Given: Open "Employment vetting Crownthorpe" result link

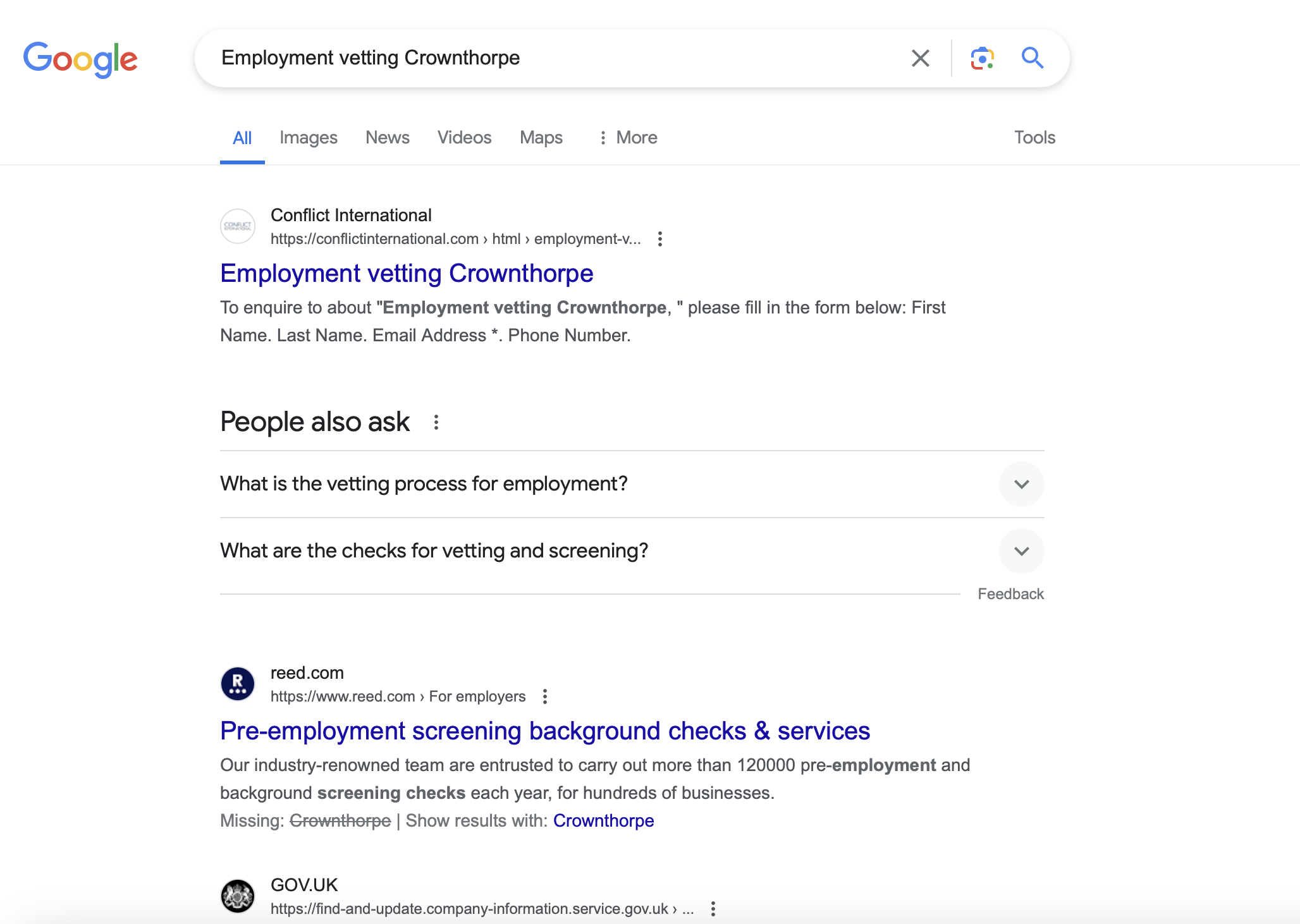Looking at the screenshot, I should tap(407, 274).
